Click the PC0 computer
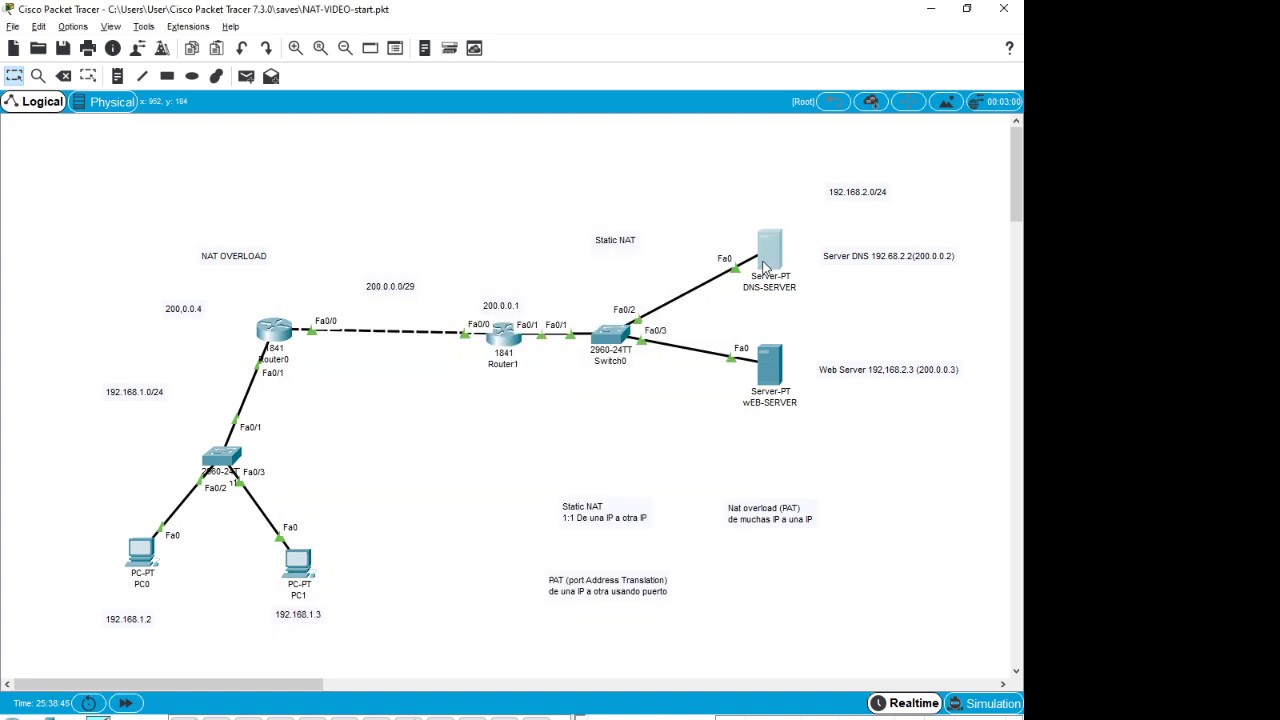 coord(141,552)
